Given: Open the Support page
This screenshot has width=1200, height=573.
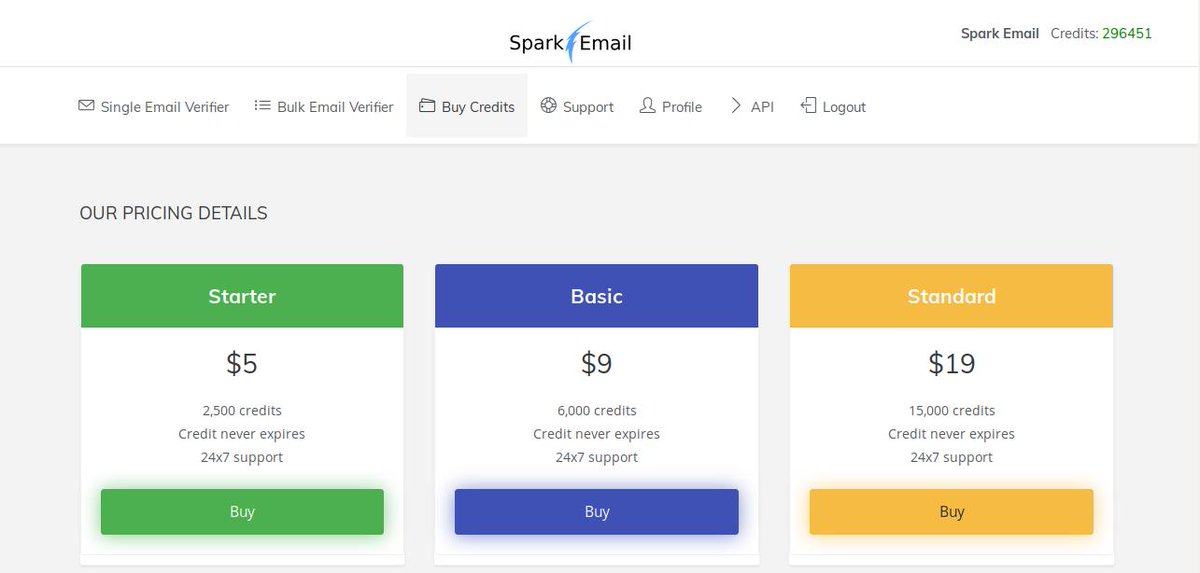Looking at the screenshot, I should (x=577, y=106).
